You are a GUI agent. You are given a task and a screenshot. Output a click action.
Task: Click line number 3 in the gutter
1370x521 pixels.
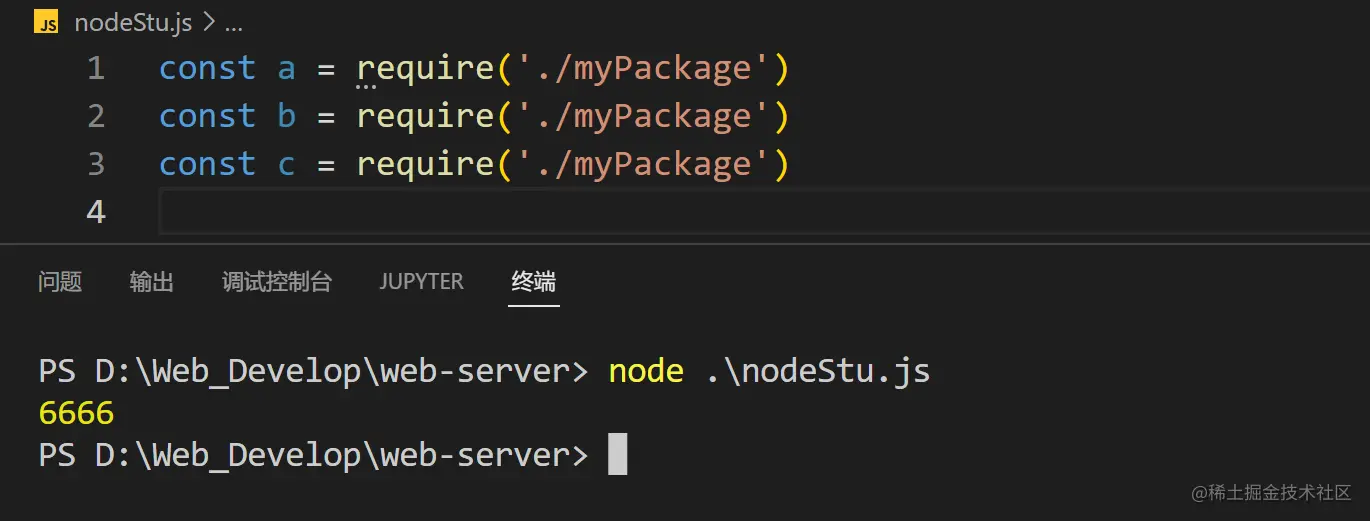96,165
